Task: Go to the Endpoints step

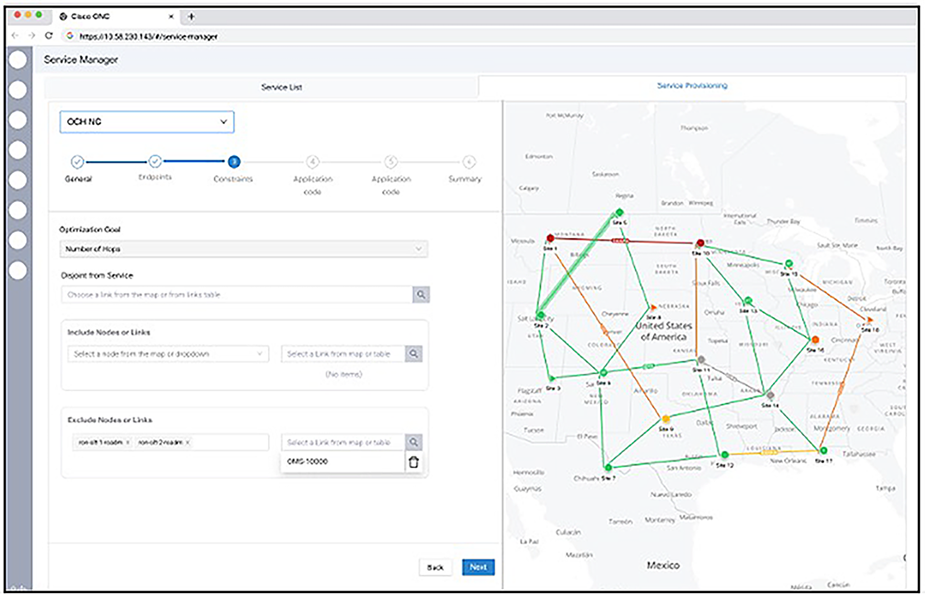Action: click(x=155, y=161)
